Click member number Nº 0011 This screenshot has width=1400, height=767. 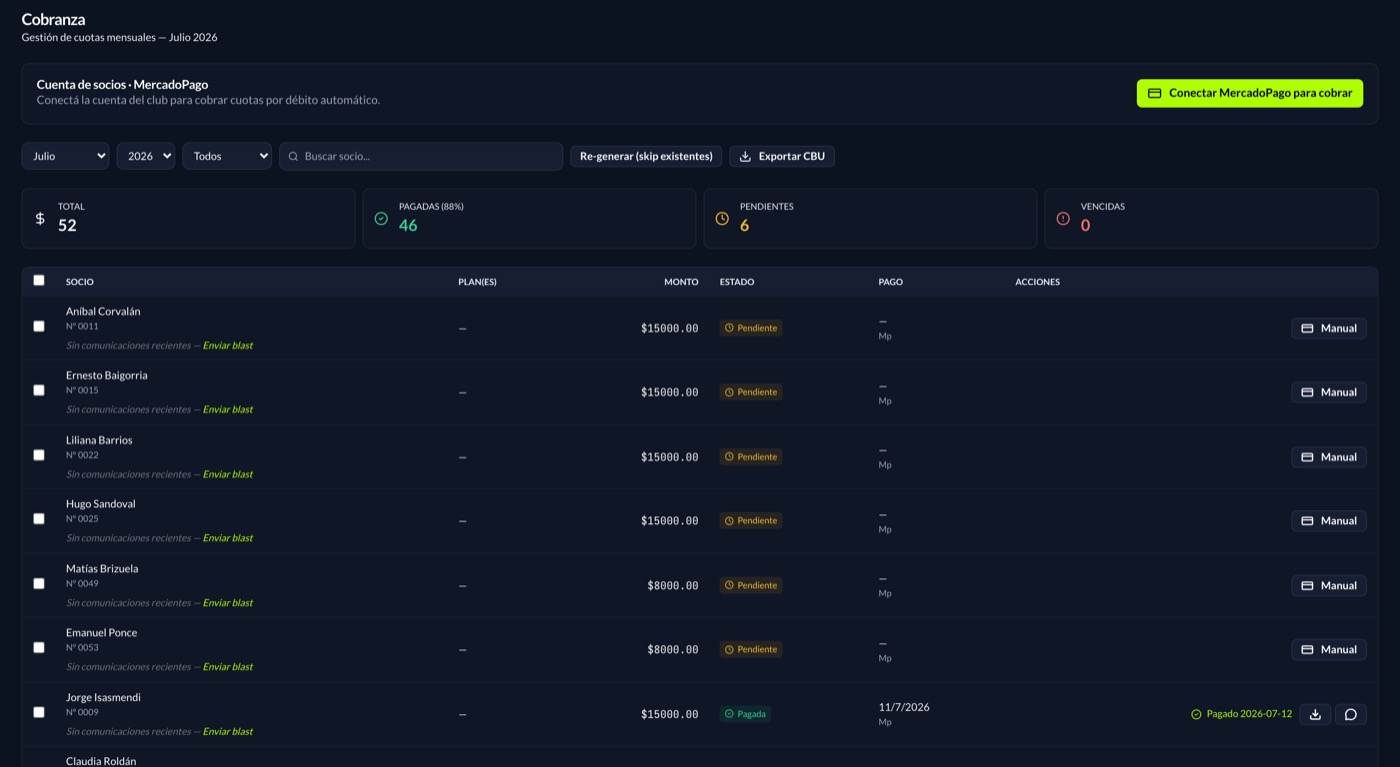coord(82,326)
